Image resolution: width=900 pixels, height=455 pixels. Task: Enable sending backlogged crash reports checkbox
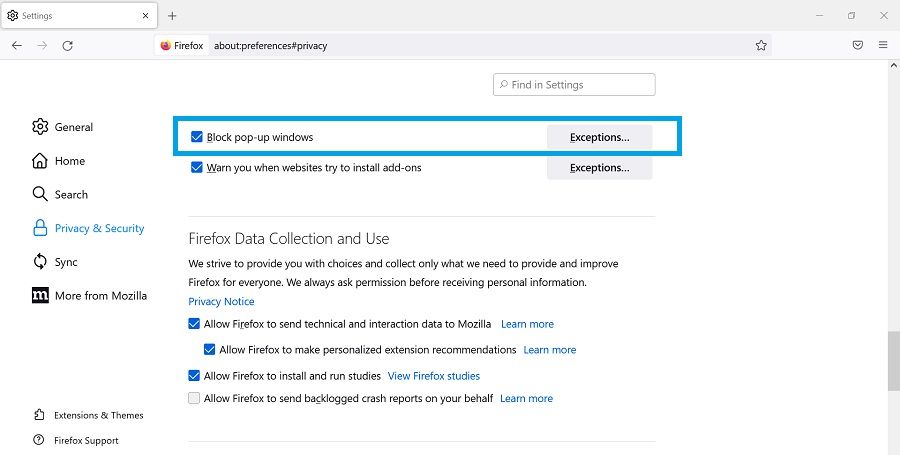(194, 398)
